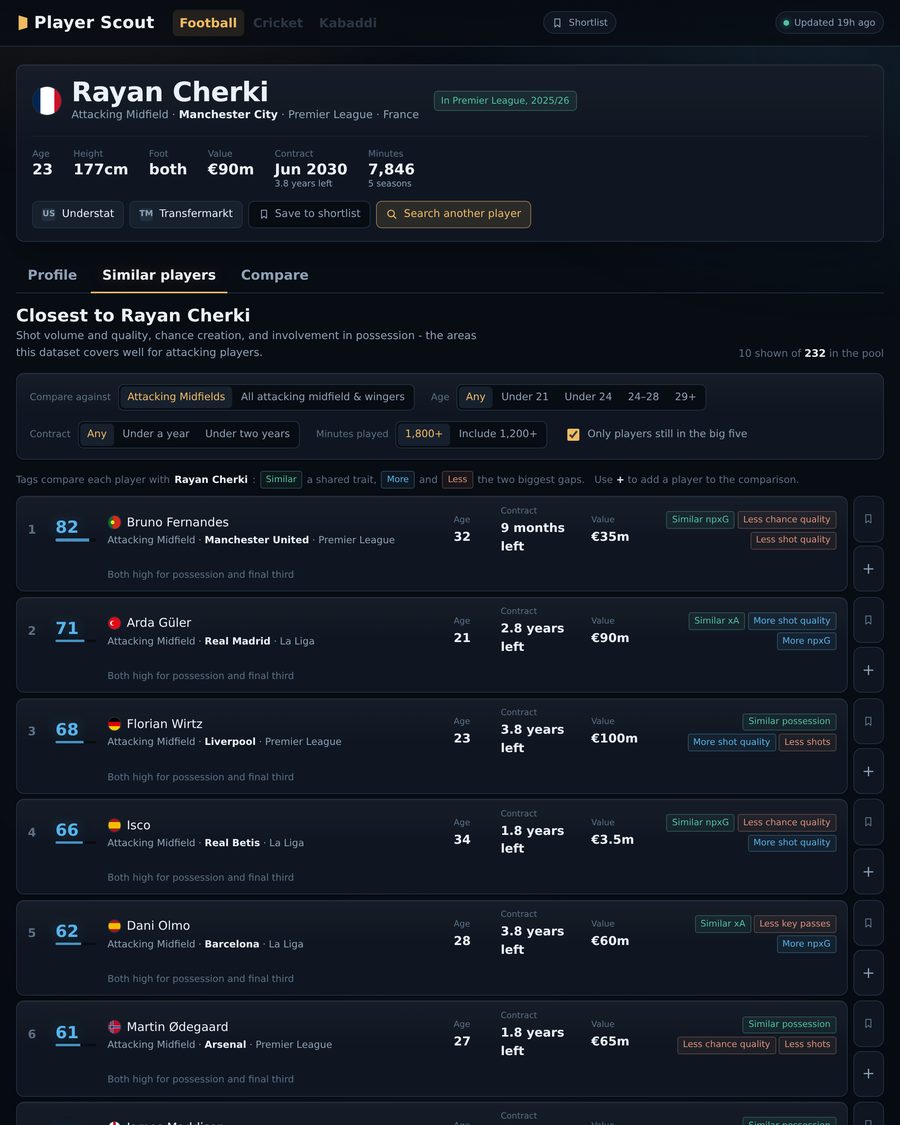The width and height of the screenshot is (900, 1125).
Task: Select 1,800+ minutes played
Action: 423,434
